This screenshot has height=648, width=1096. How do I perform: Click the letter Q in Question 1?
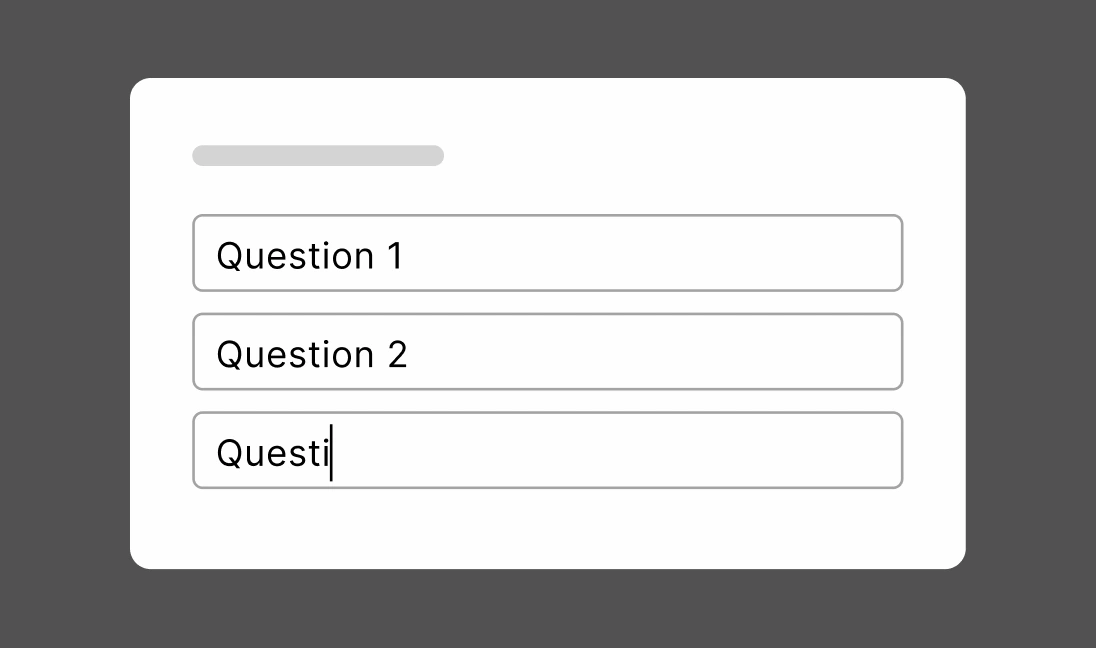click(229, 256)
